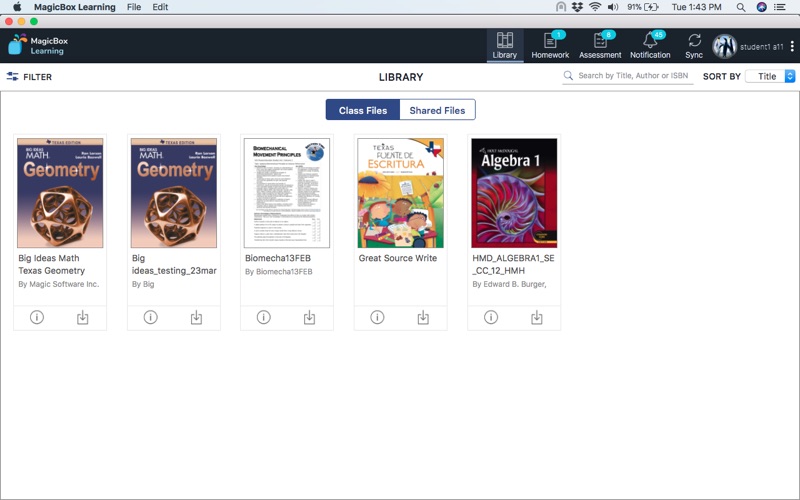Open the Texas Fuente de Escritura cover
The height and width of the screenshot is (500, 800).
(401, 193)
